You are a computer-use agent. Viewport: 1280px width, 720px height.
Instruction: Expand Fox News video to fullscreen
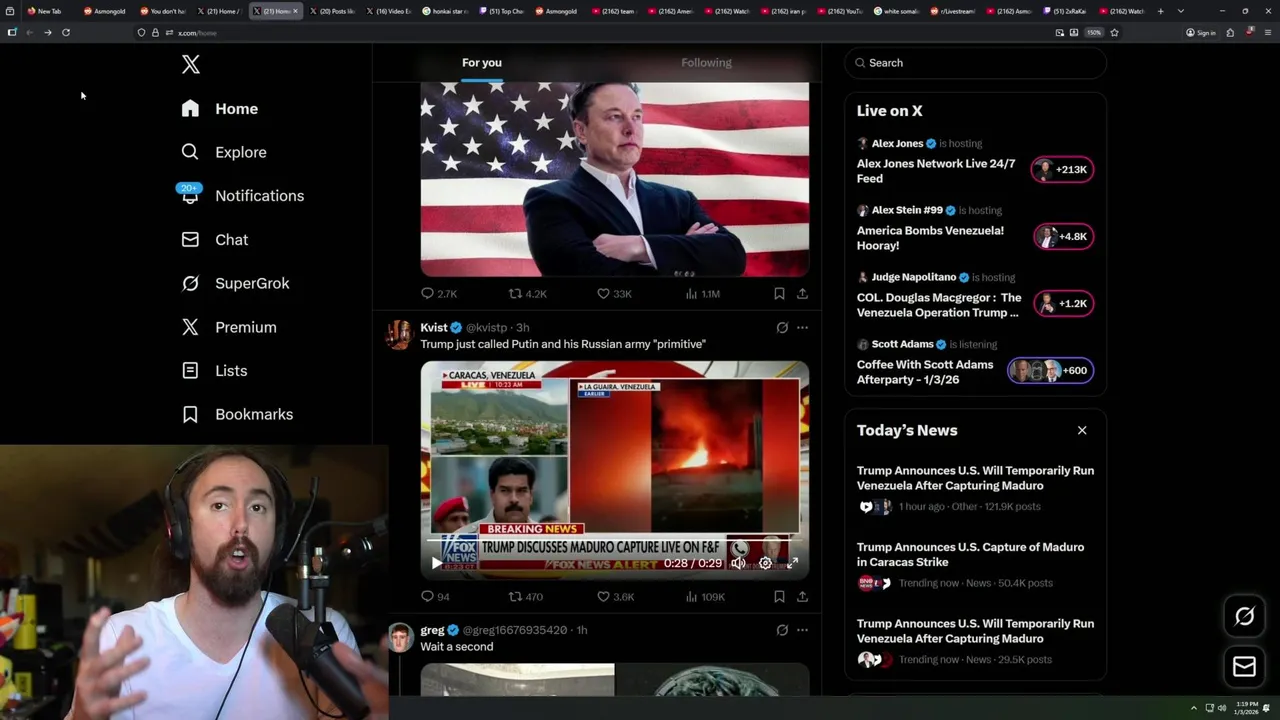pyautogui.click(x=792, y=563)
